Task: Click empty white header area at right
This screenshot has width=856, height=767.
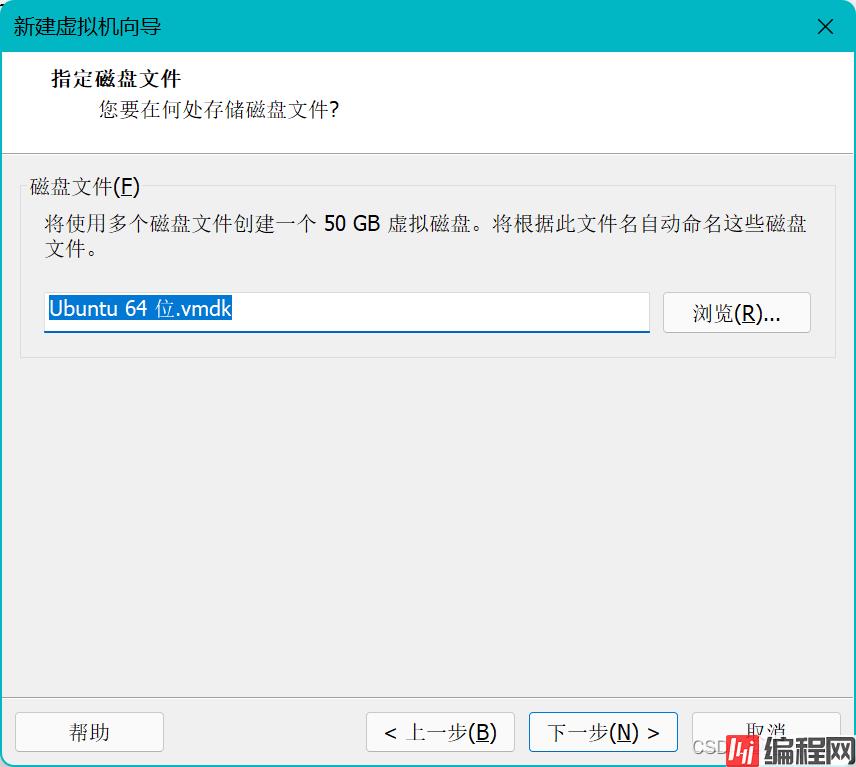Action: (x=650, y=95)
